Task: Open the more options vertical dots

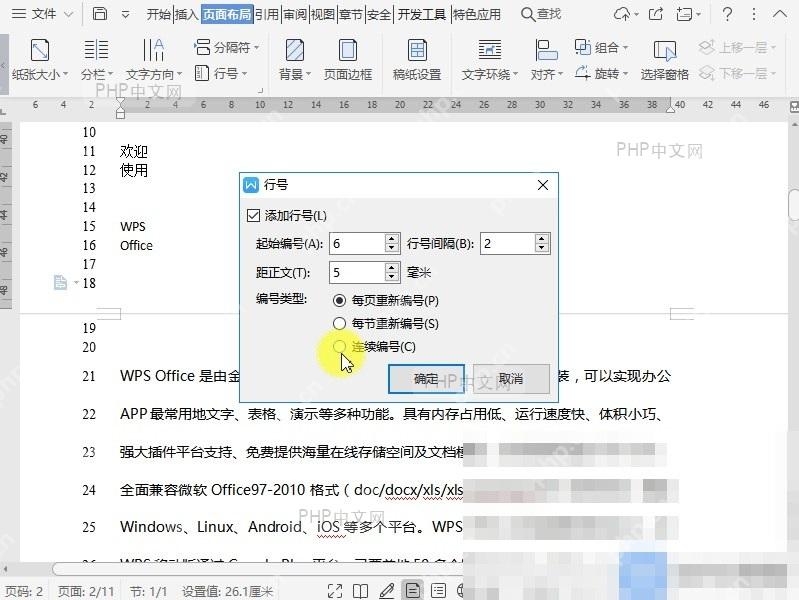Action: [x=754, y=14]
